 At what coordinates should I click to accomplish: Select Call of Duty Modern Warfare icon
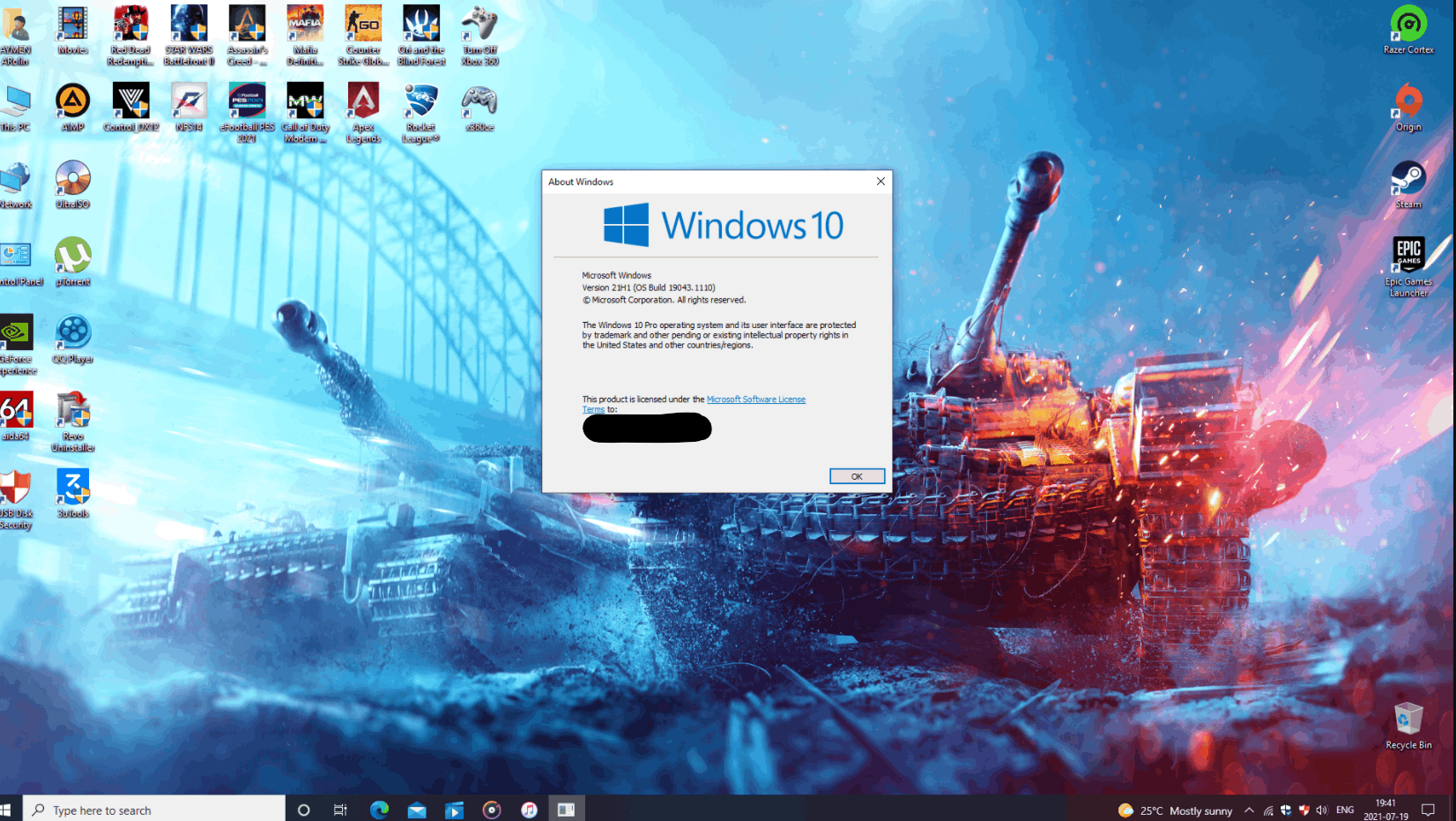pyautogui.click(x=305, y=113)
